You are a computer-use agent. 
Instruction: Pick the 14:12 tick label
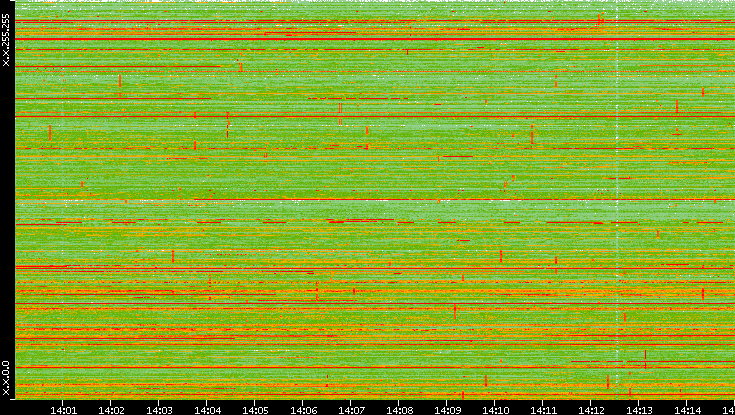[591, 410]
